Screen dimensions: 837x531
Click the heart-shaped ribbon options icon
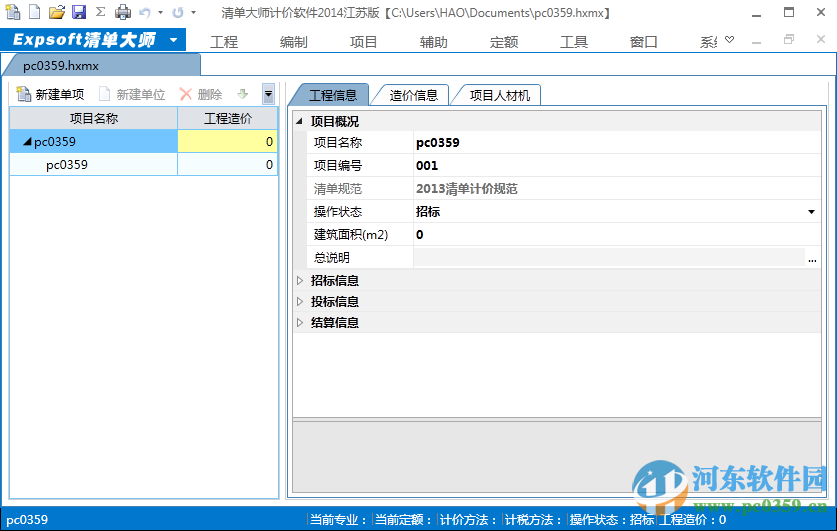pyautogui.click(x=730, y=39)
